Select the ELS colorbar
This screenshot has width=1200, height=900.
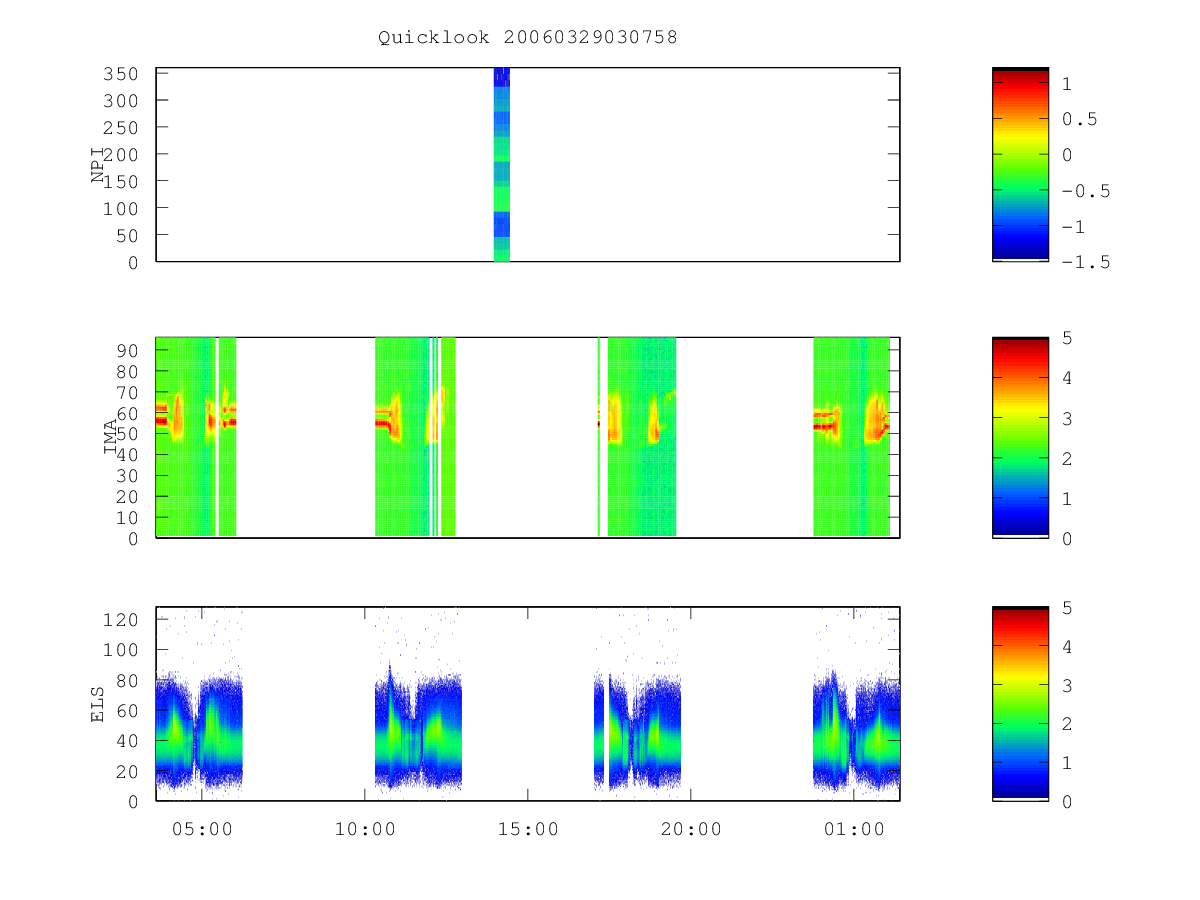pyautogui.click(x=1020, y=703)
